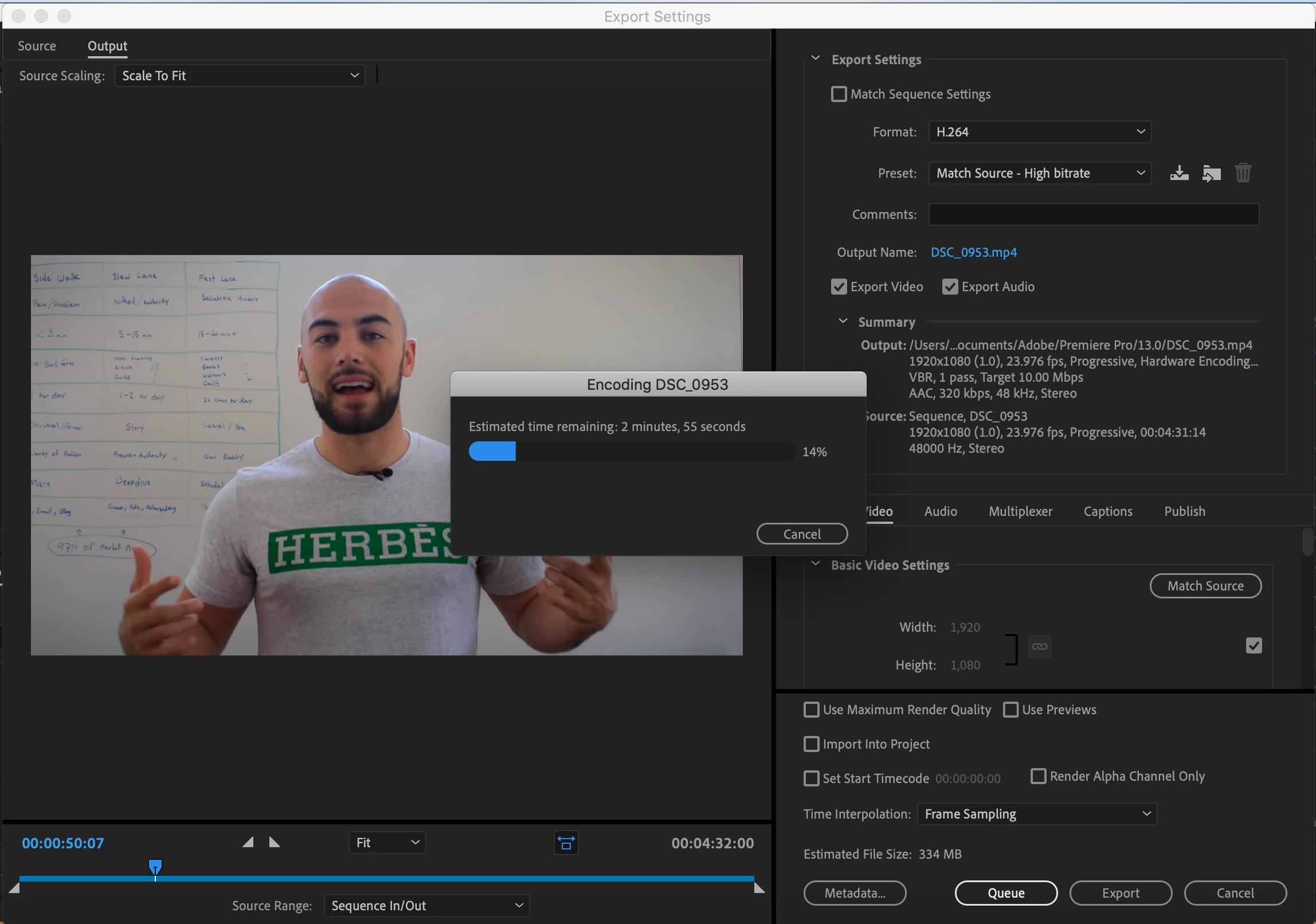Toggle the aspect ratio correction icon
The image size is (1316, 924).
[x=566, y=843]
